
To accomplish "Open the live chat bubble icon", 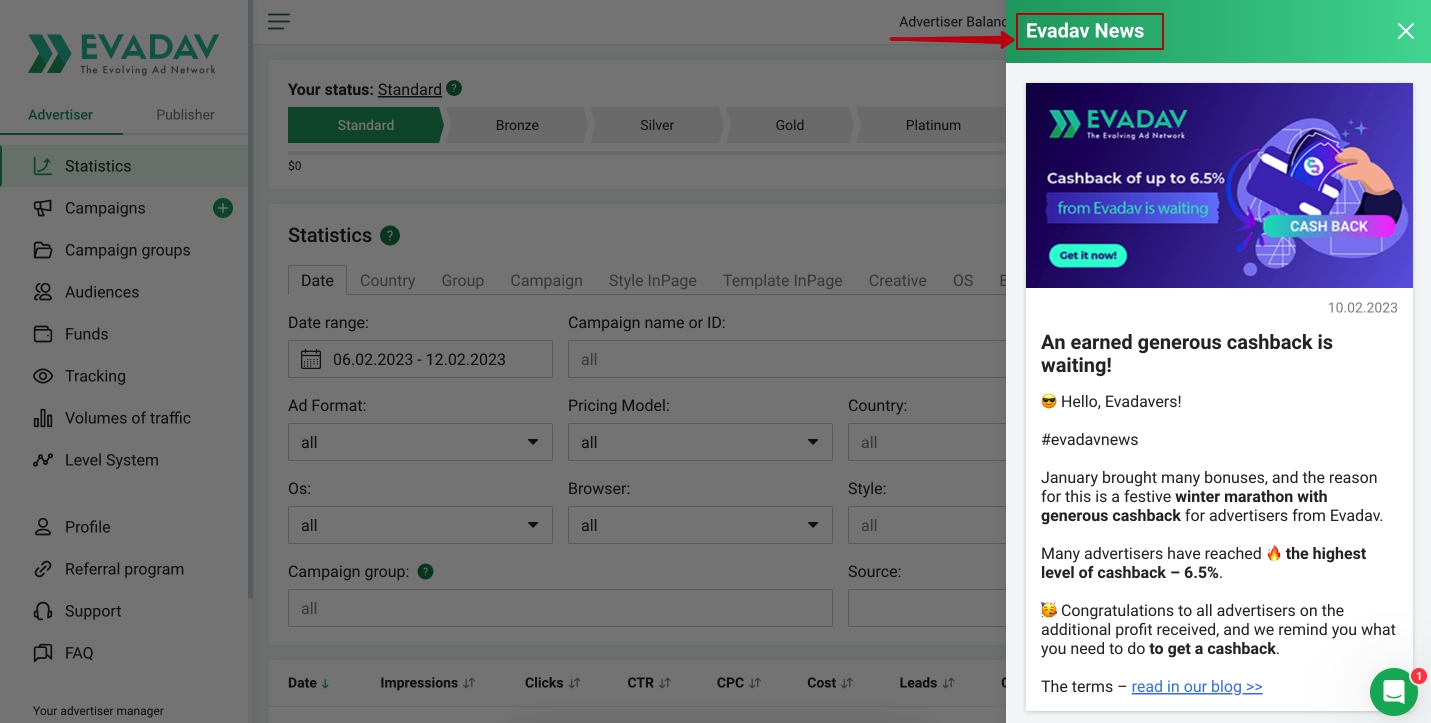I will pos(1394,692).
